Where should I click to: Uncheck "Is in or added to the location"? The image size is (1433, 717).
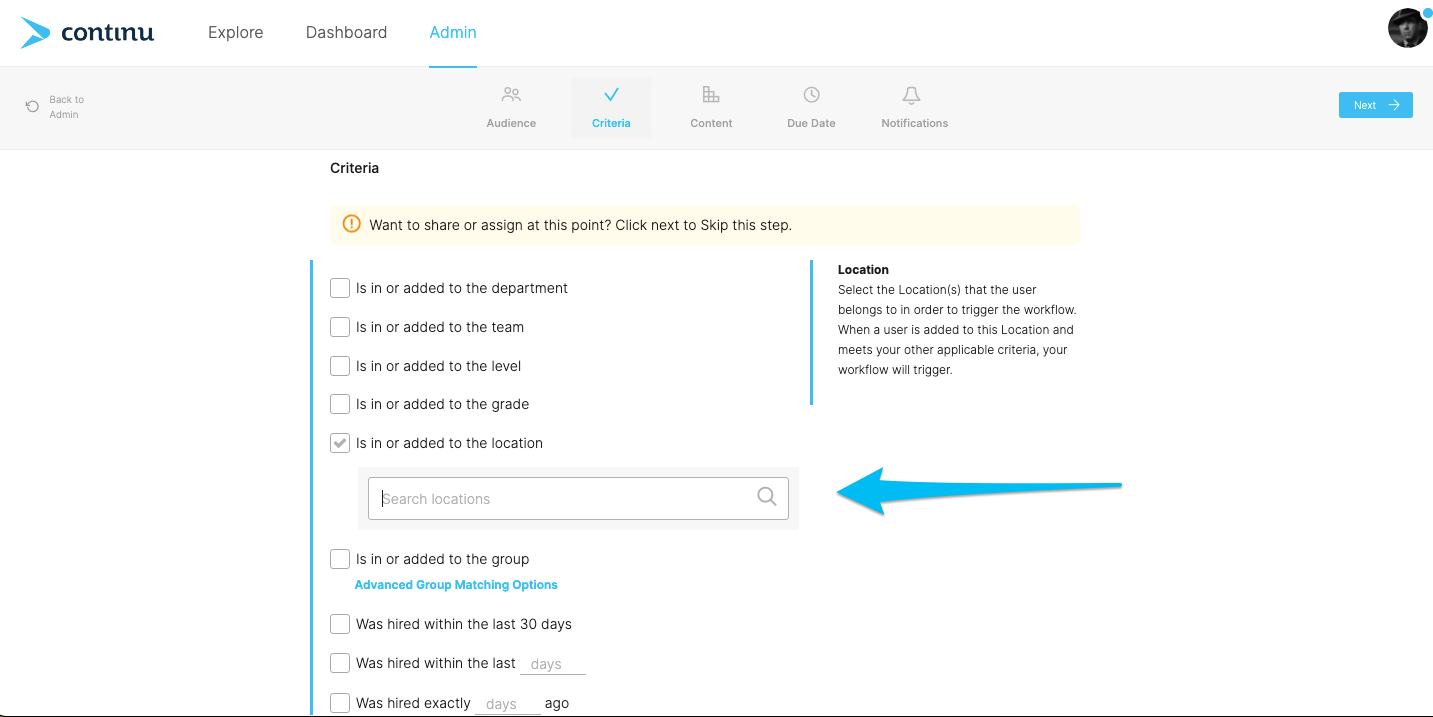point(340,443)
